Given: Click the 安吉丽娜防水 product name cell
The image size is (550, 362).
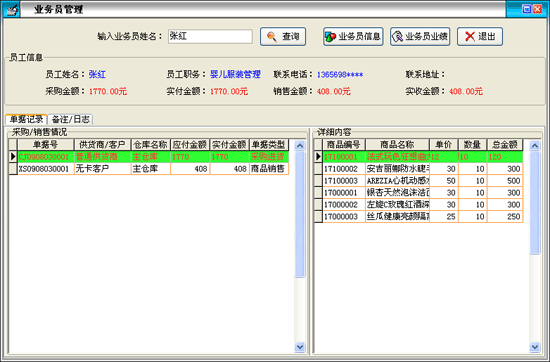Looking at the screenshot, I should (x=397, y=169).
